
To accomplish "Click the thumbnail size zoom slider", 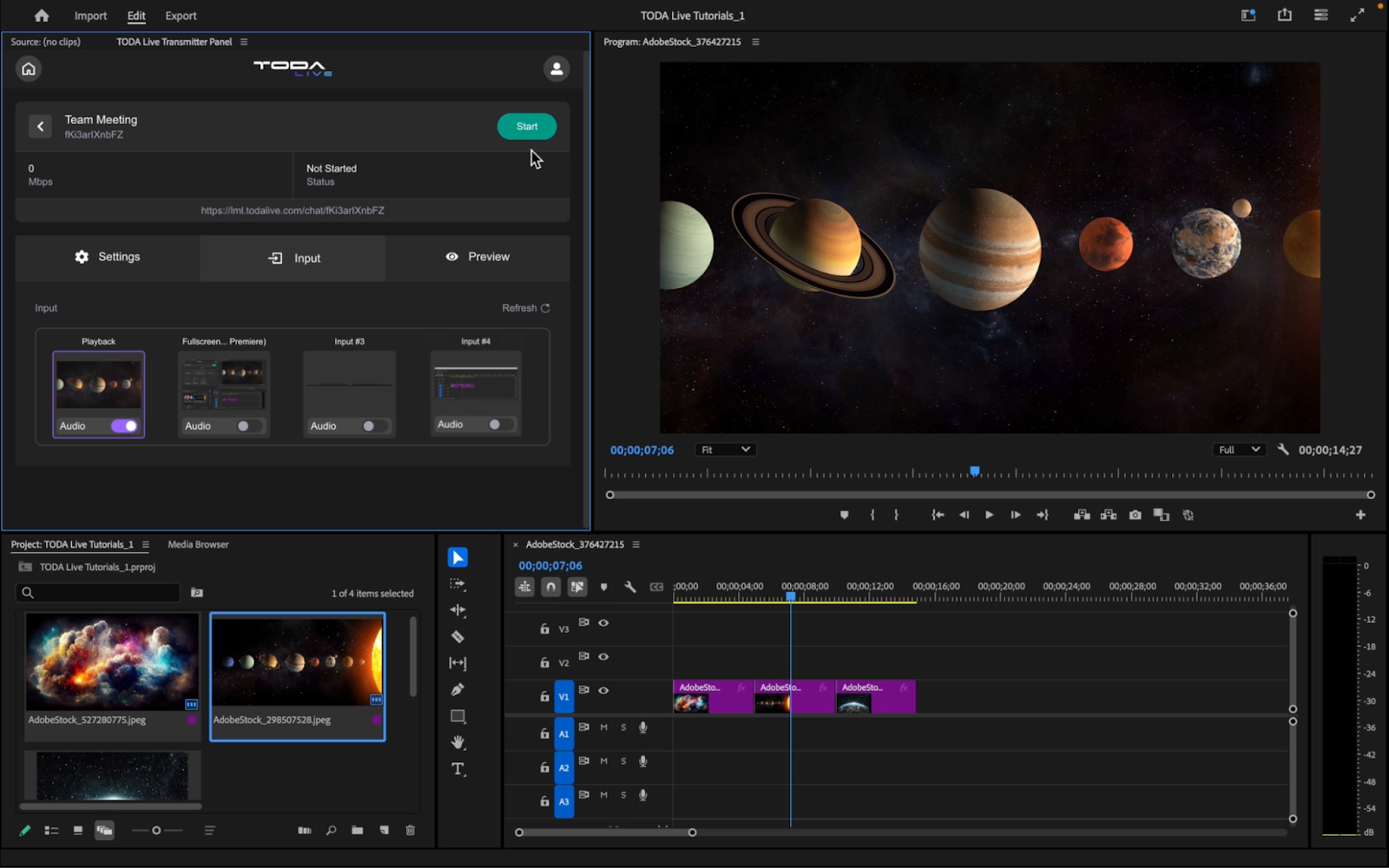I will tap(156, 831).
